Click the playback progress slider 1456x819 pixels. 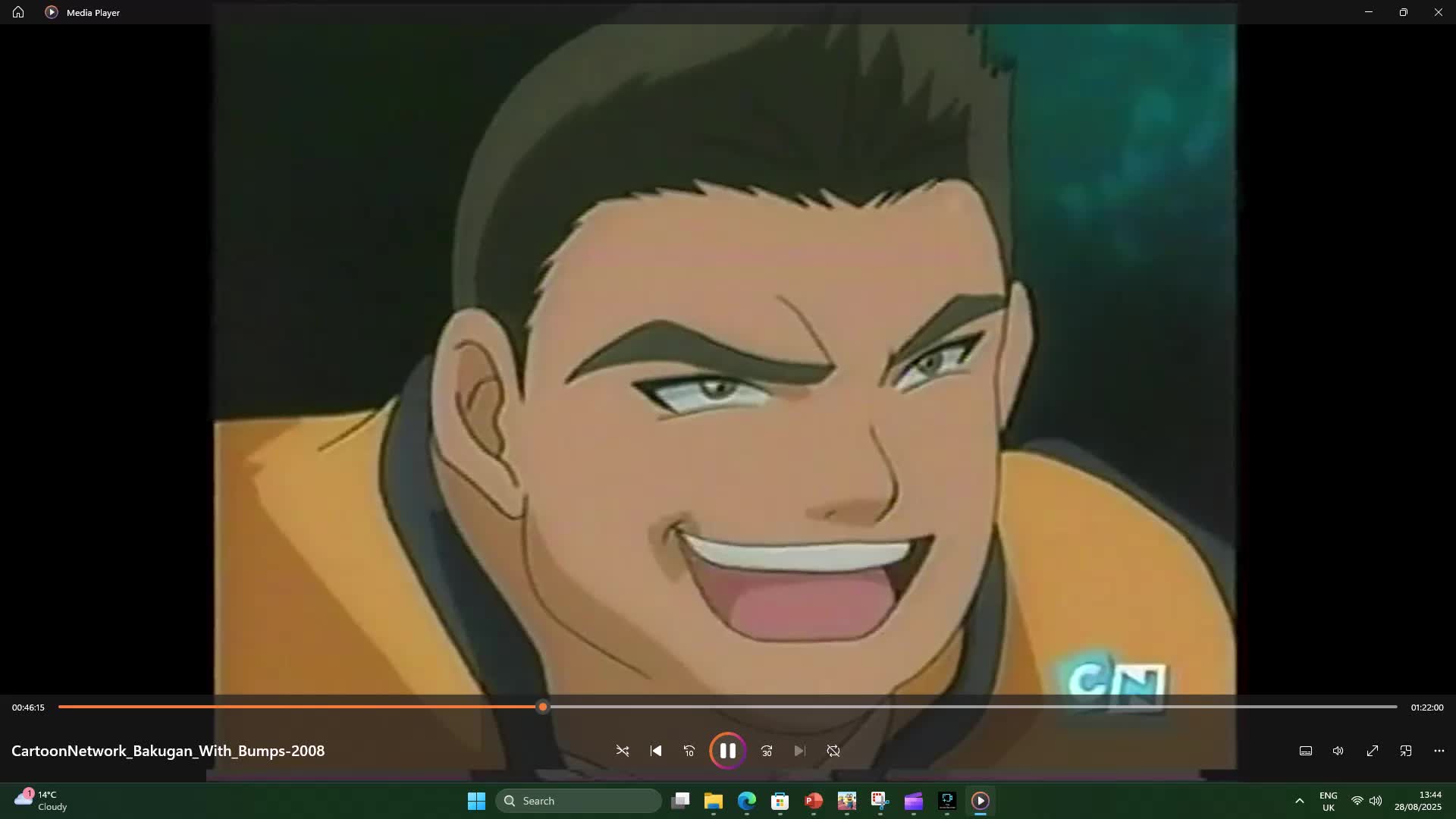(x=728, y=707)
